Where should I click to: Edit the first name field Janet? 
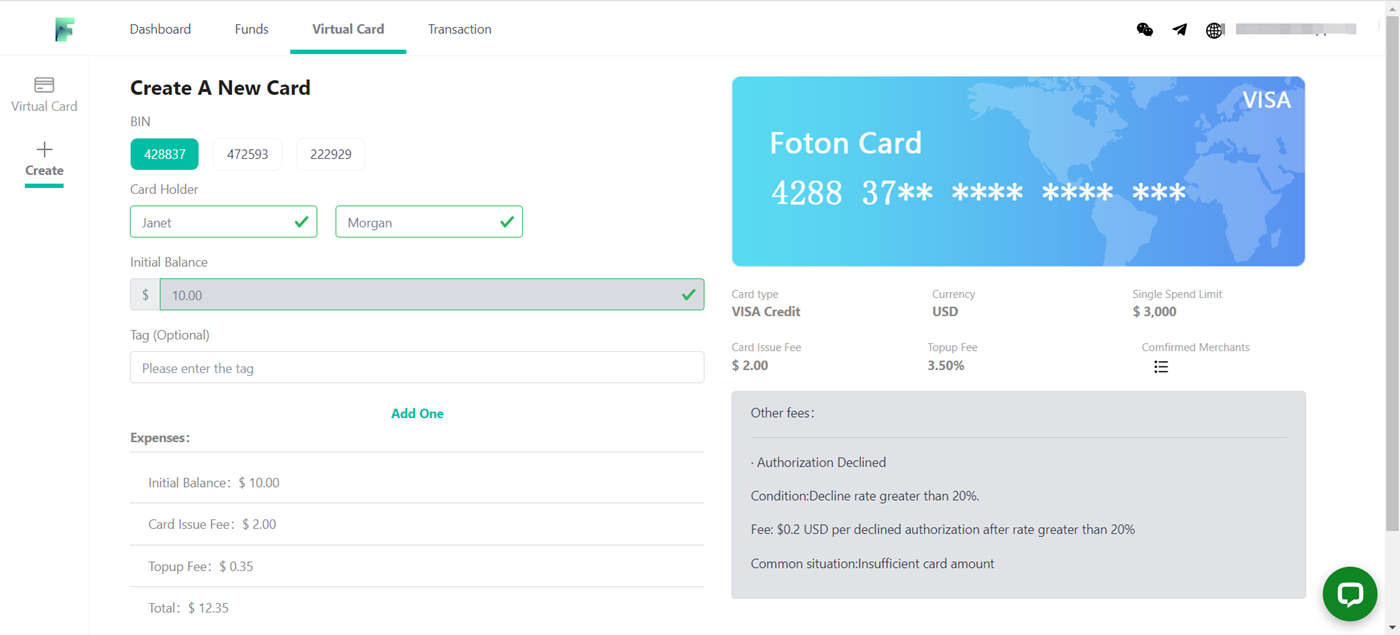(x=223, y=222)
